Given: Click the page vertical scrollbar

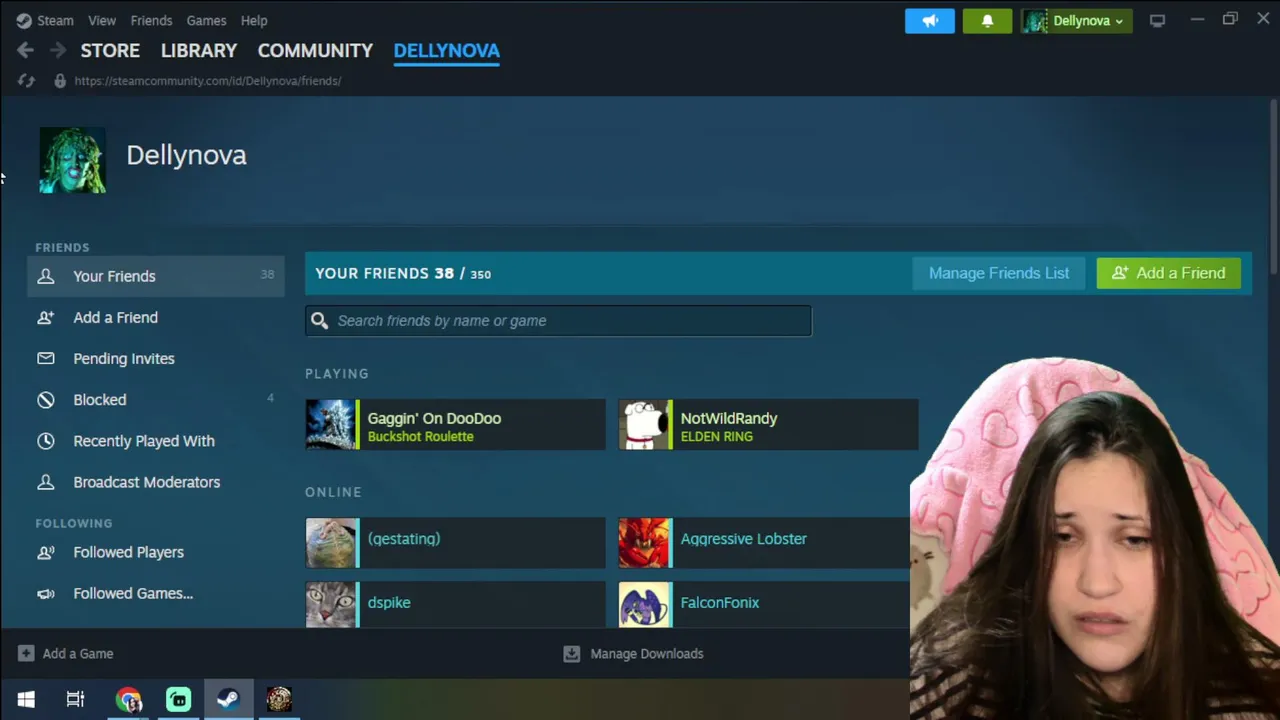Looking at the screenshot, I should tap(1273, 185).
